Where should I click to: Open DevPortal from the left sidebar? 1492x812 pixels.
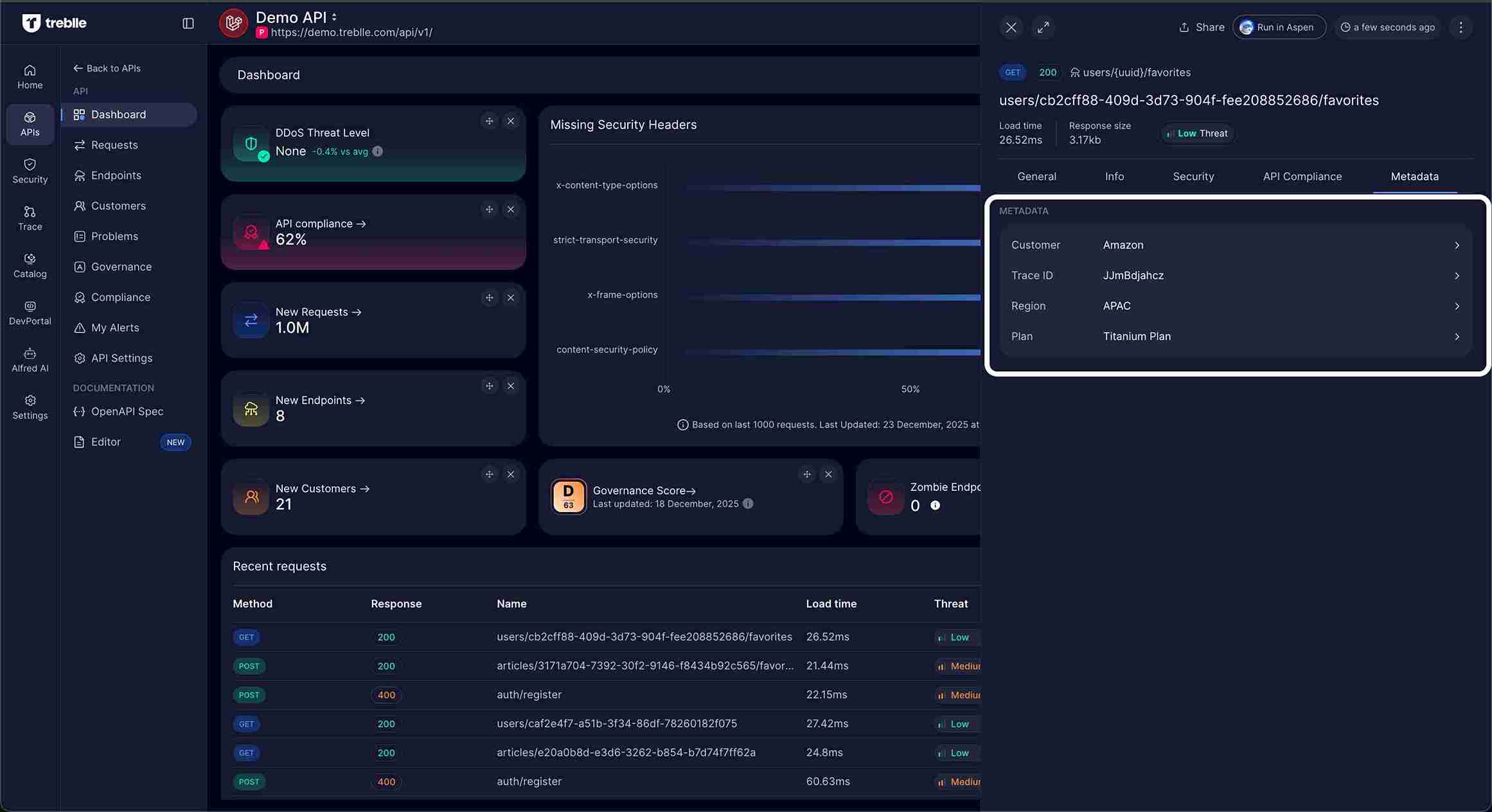(30, 312)
